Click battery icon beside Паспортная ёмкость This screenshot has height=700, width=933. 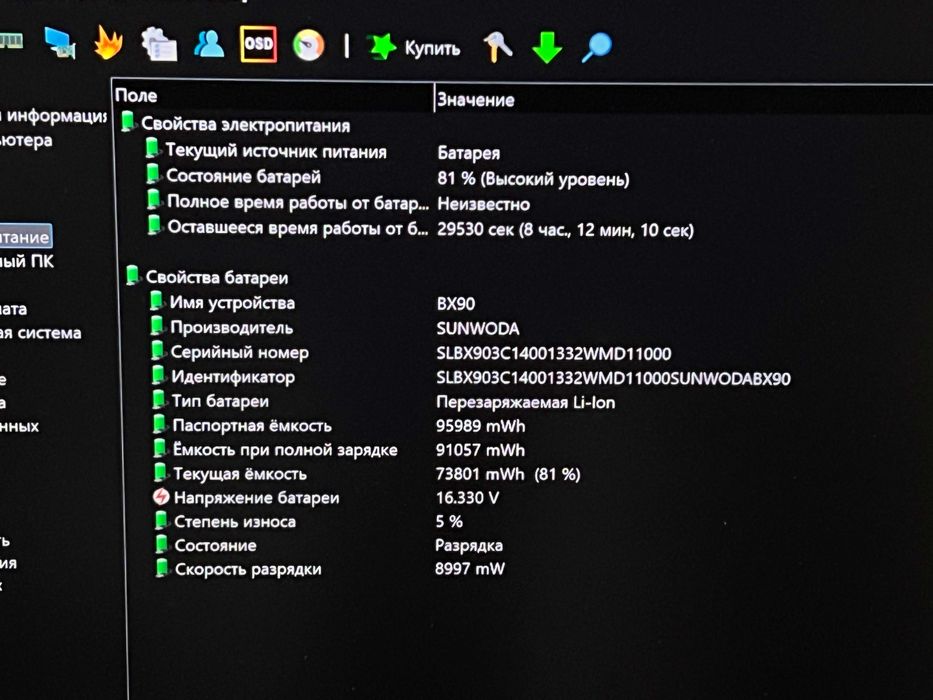pyautogui.click(x=159, y=424)
